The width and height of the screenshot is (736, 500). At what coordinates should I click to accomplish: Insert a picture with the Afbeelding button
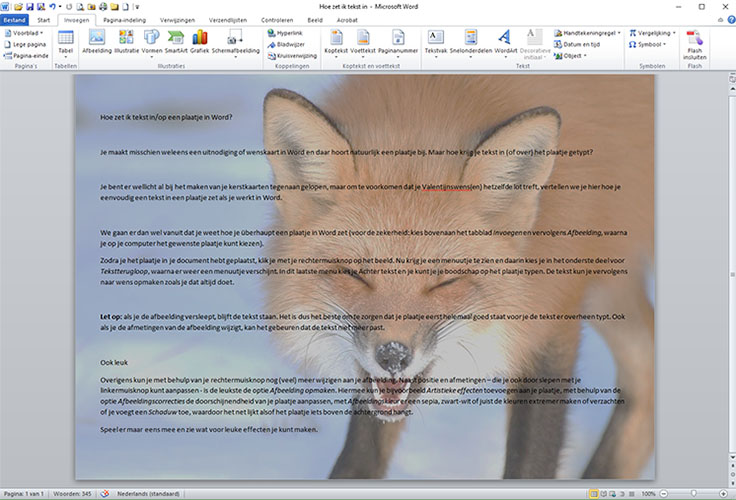(96, 42)
